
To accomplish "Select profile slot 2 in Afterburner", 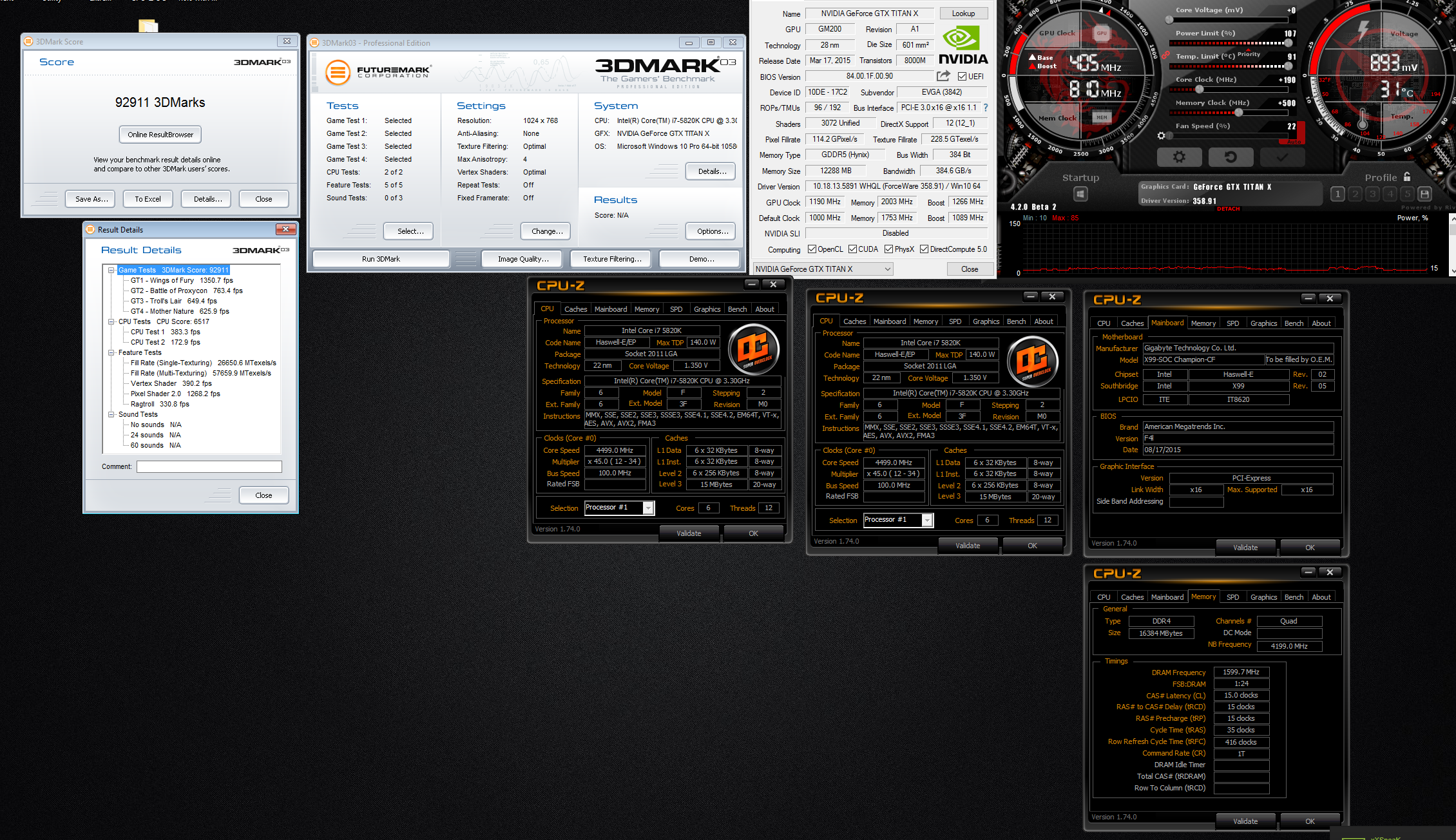I will (x=1355, y=193).
